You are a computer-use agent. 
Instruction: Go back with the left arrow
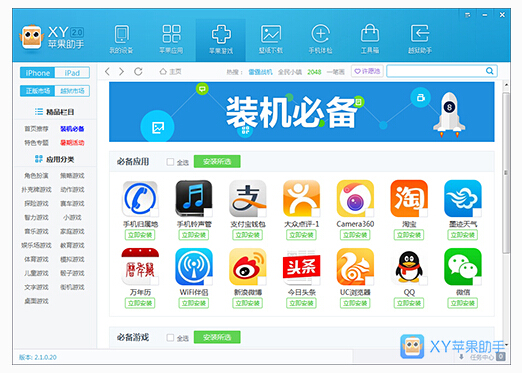pos(107,71)
